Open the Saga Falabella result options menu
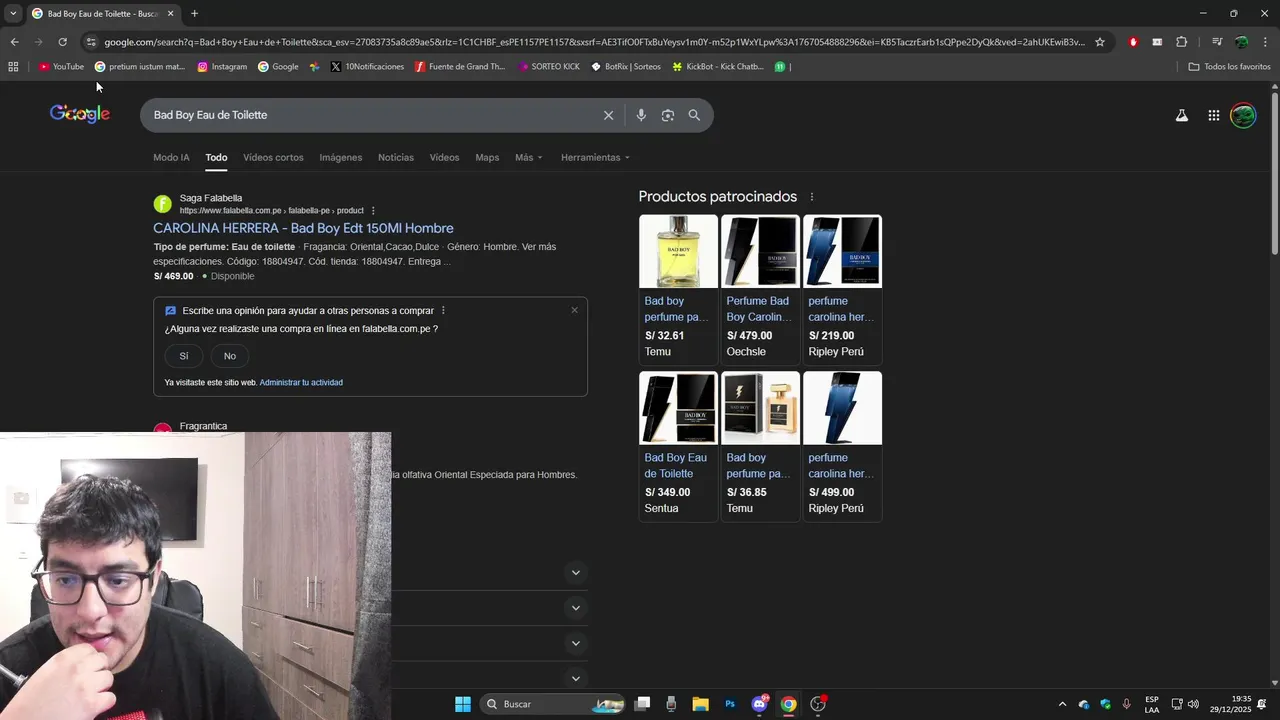 (373, 211)
